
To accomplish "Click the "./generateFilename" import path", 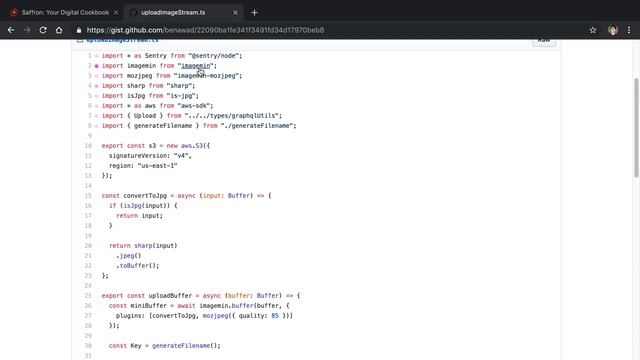I will [257, 126].
